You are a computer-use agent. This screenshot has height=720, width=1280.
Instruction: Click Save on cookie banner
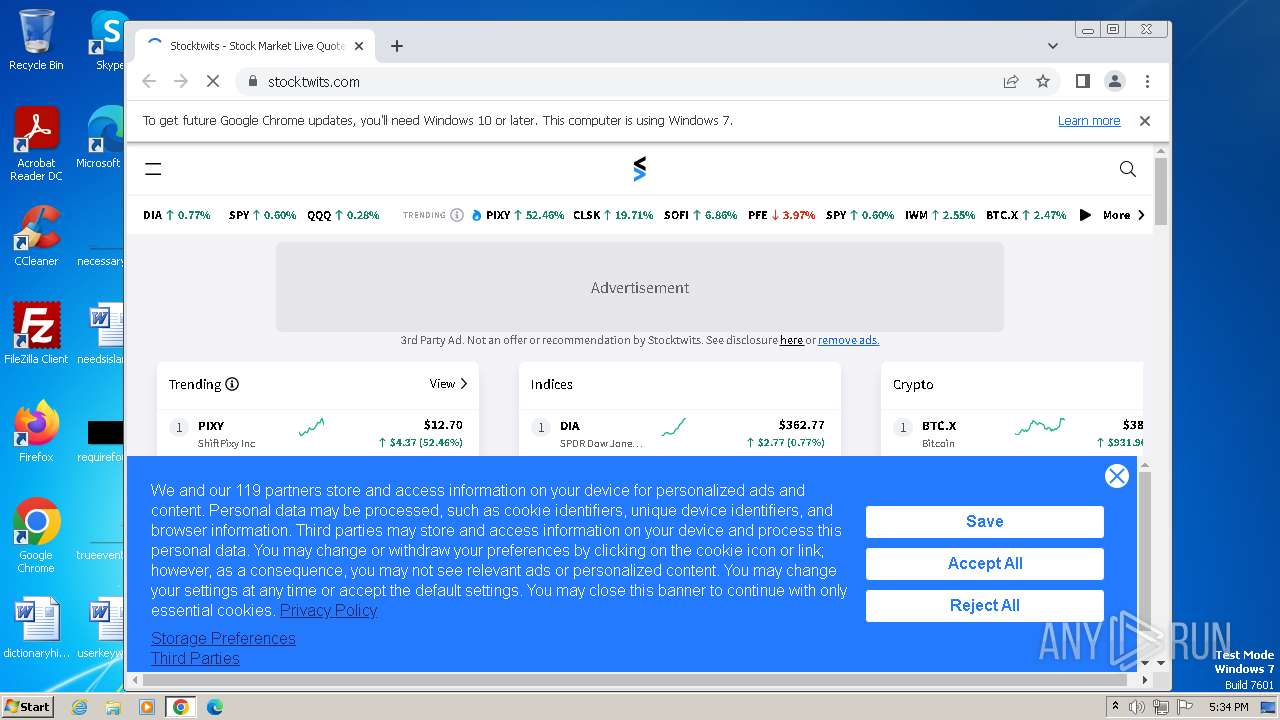985,521
